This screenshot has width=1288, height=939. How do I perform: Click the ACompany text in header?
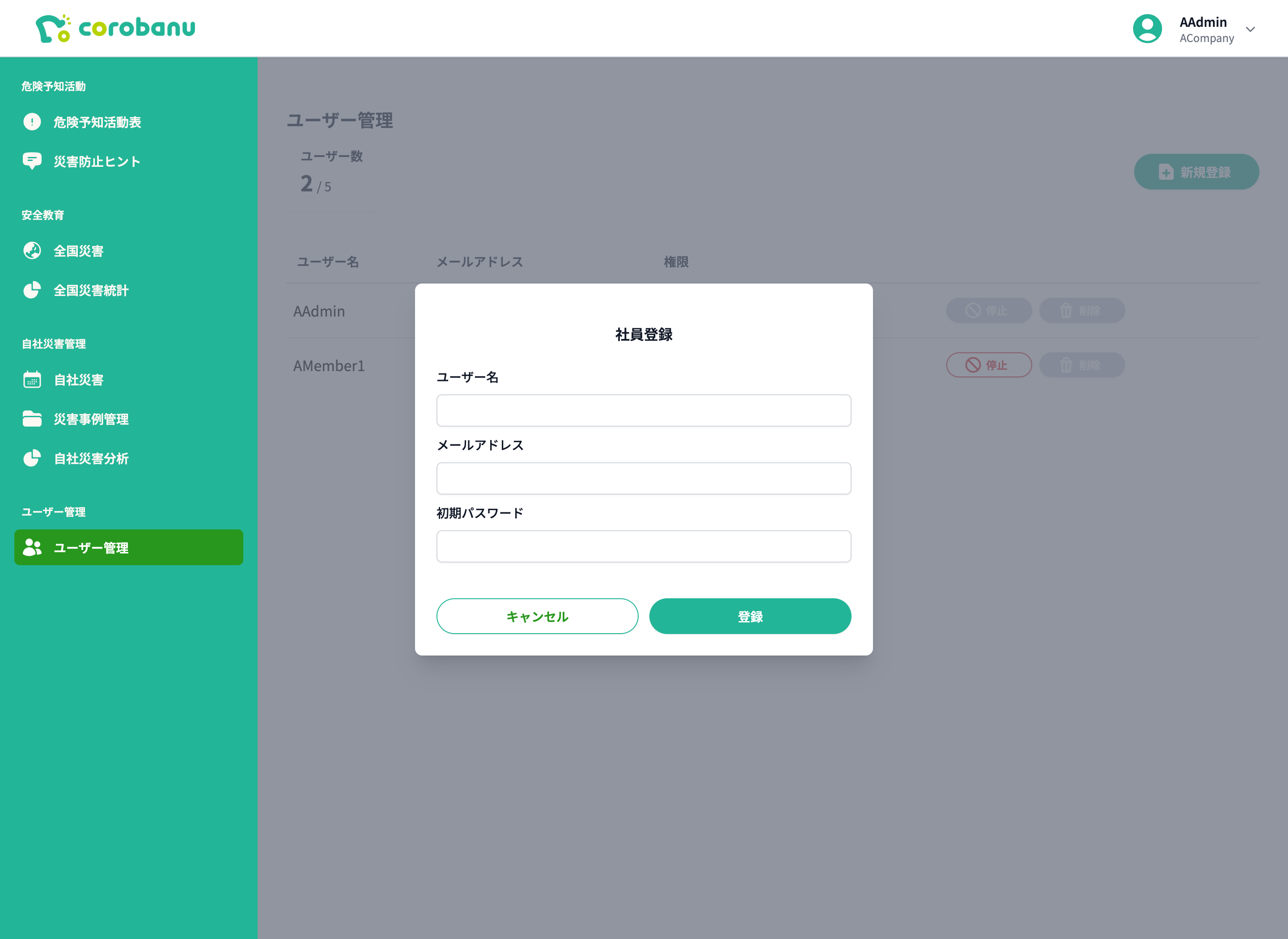tap(1206, 38)
